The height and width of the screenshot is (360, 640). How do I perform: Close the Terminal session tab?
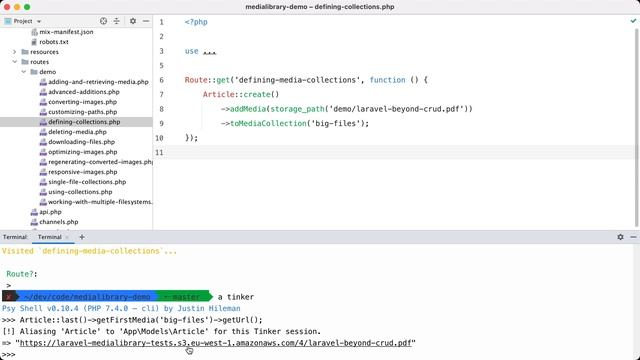point(67,237)
